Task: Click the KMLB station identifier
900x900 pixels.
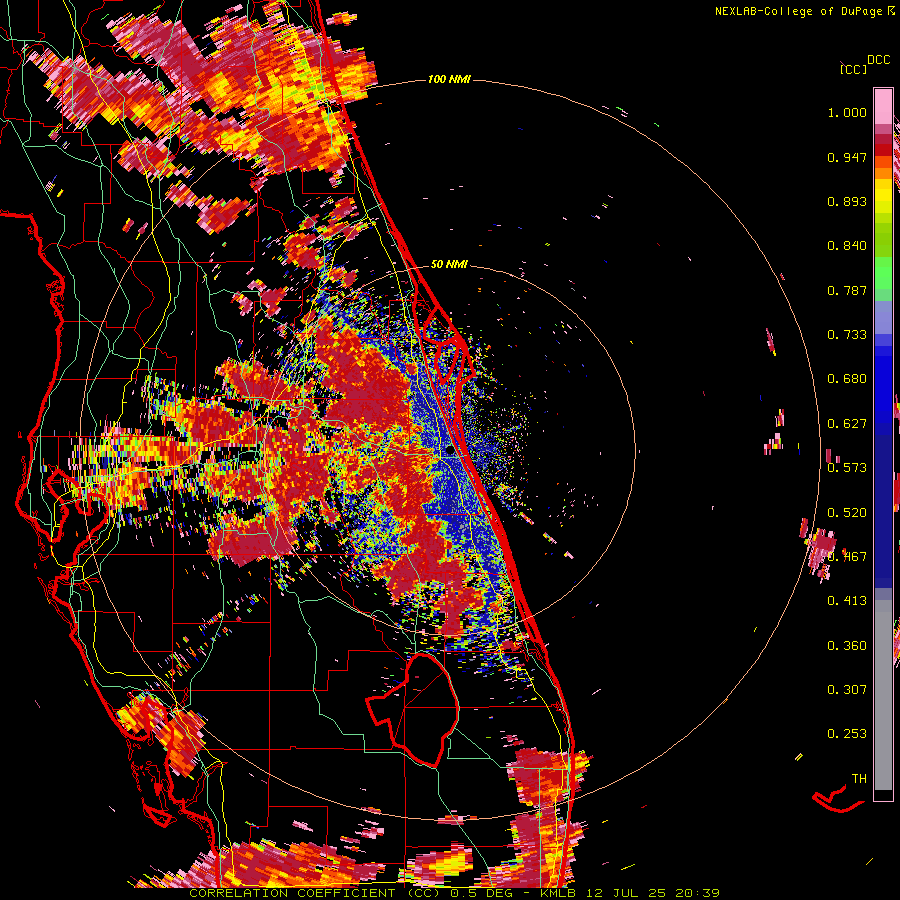Action: (x=559, y=893)
